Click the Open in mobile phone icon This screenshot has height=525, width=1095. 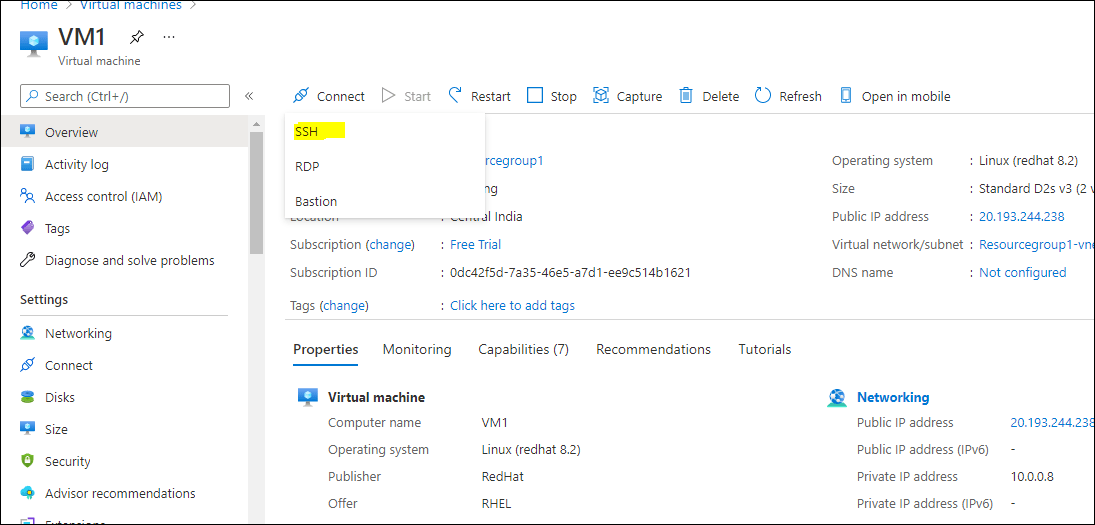tap(846, 96)
